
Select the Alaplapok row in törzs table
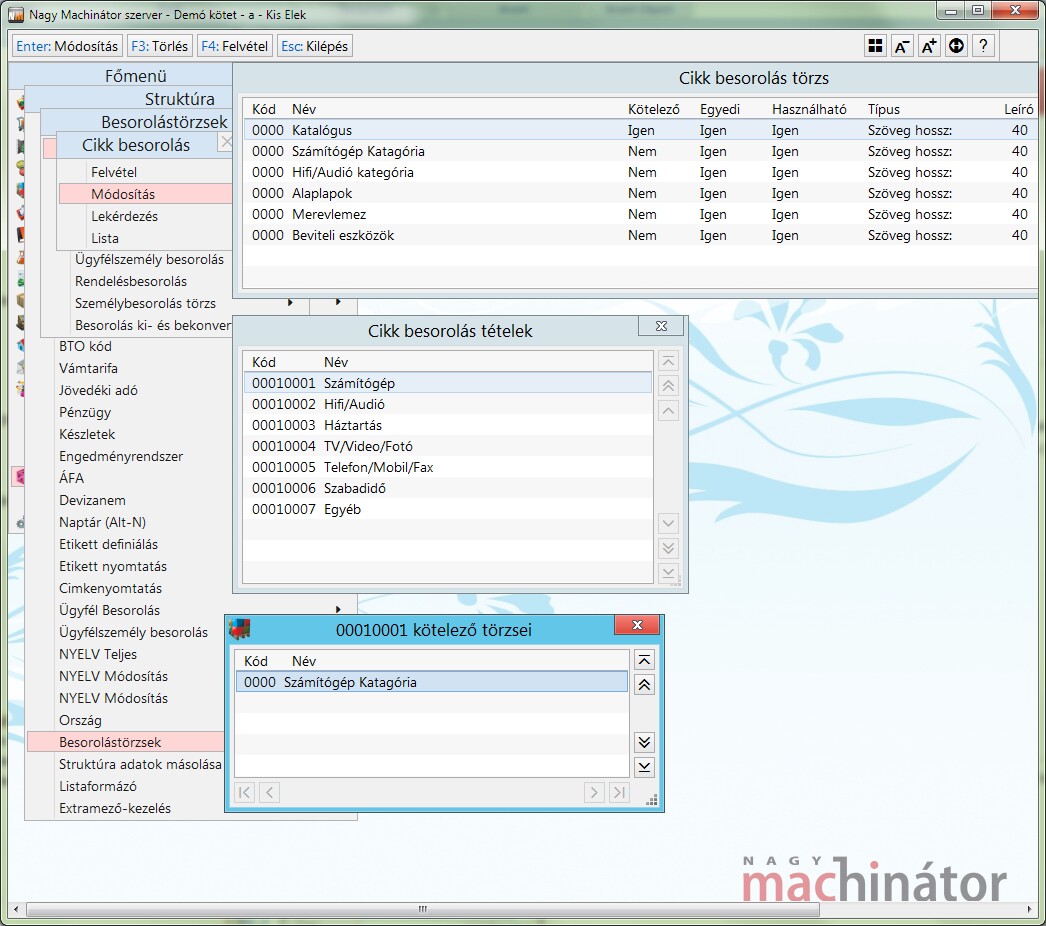(x=322, y=193)
